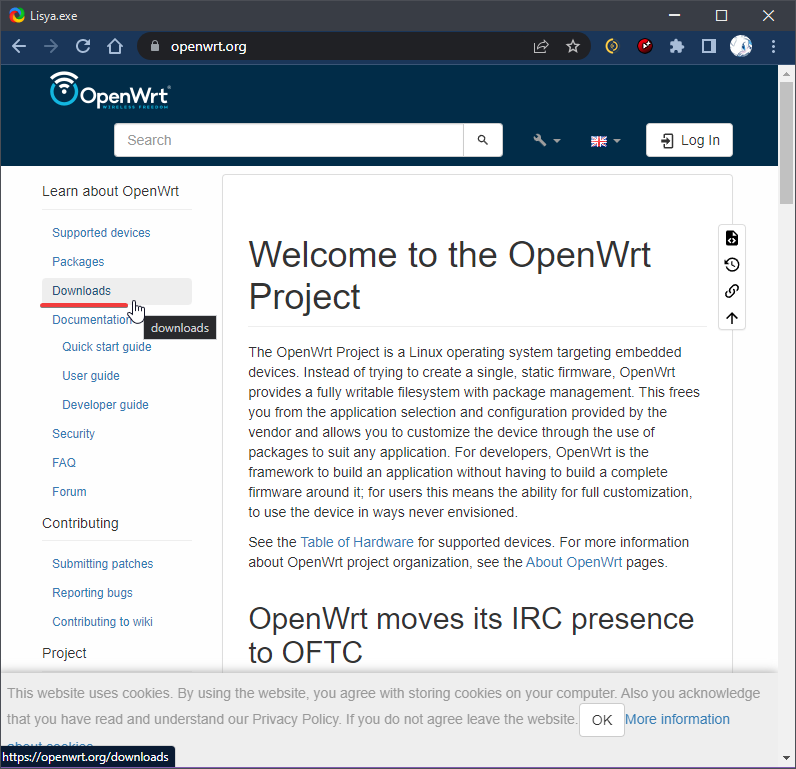The width and height of the screenshot is (796, 769).
Task: Maximize the Lisya.exe window
Action: tap(721, 15)
